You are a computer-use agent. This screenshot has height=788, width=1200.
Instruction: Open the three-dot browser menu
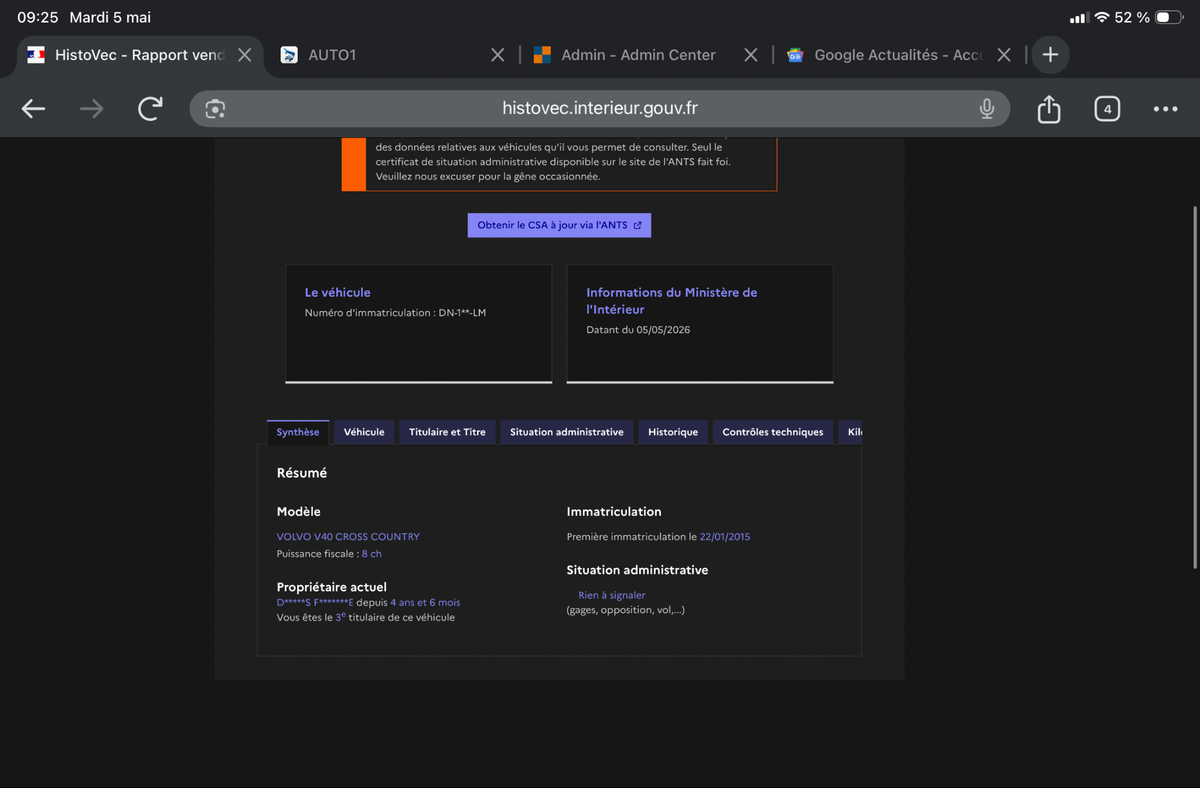tap(1165, 109)
